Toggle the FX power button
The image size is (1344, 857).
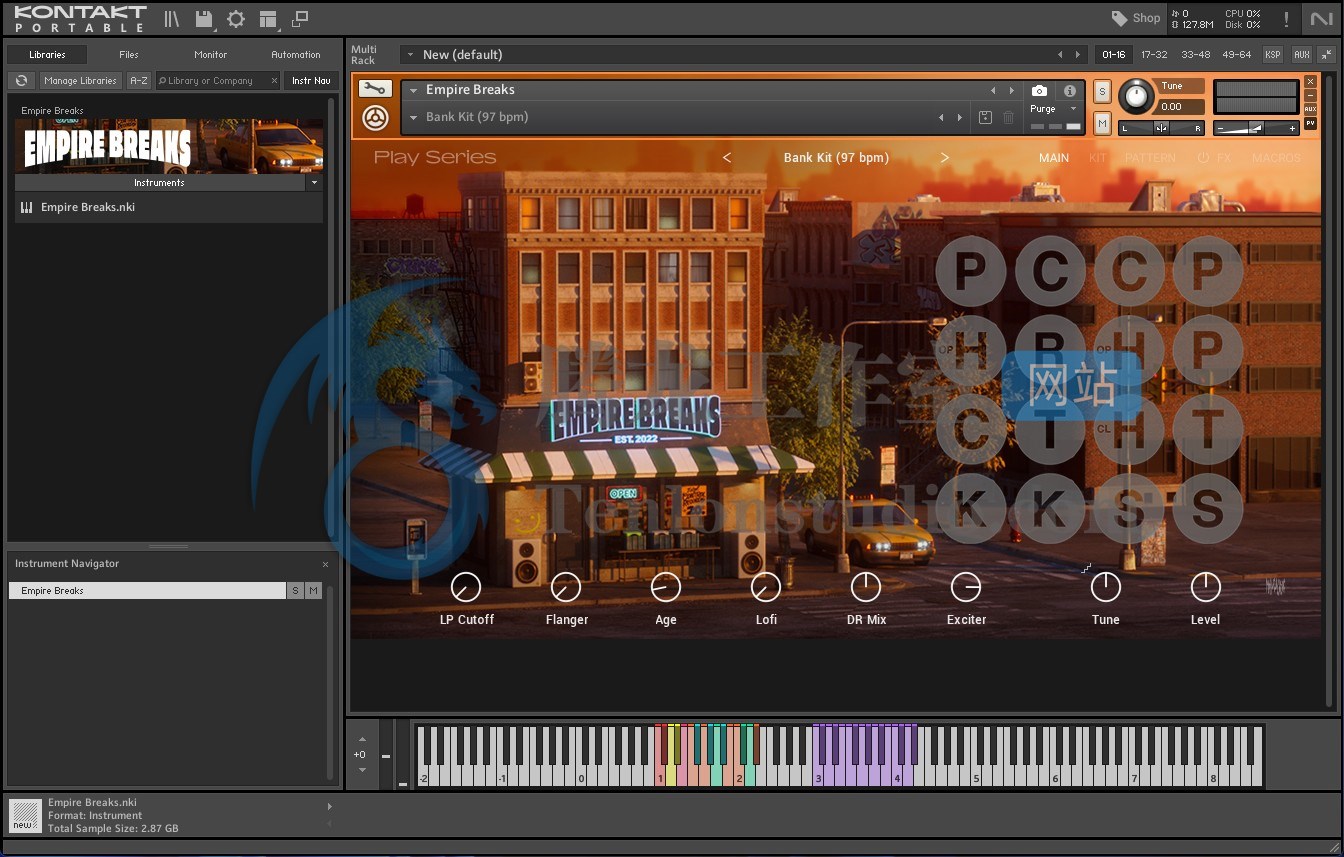point(1203,158)
